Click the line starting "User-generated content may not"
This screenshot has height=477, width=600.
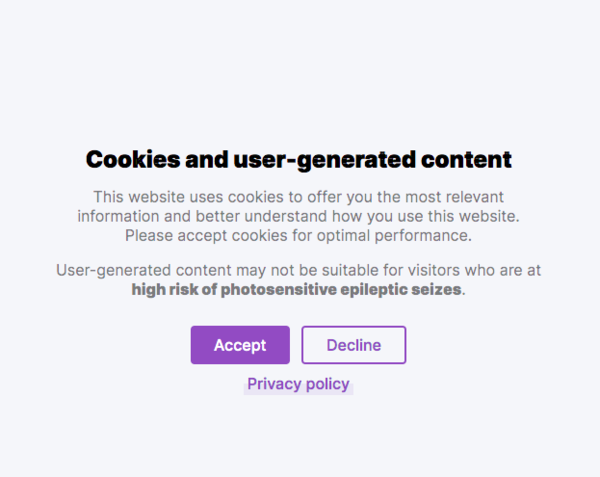tap(298, 270)
